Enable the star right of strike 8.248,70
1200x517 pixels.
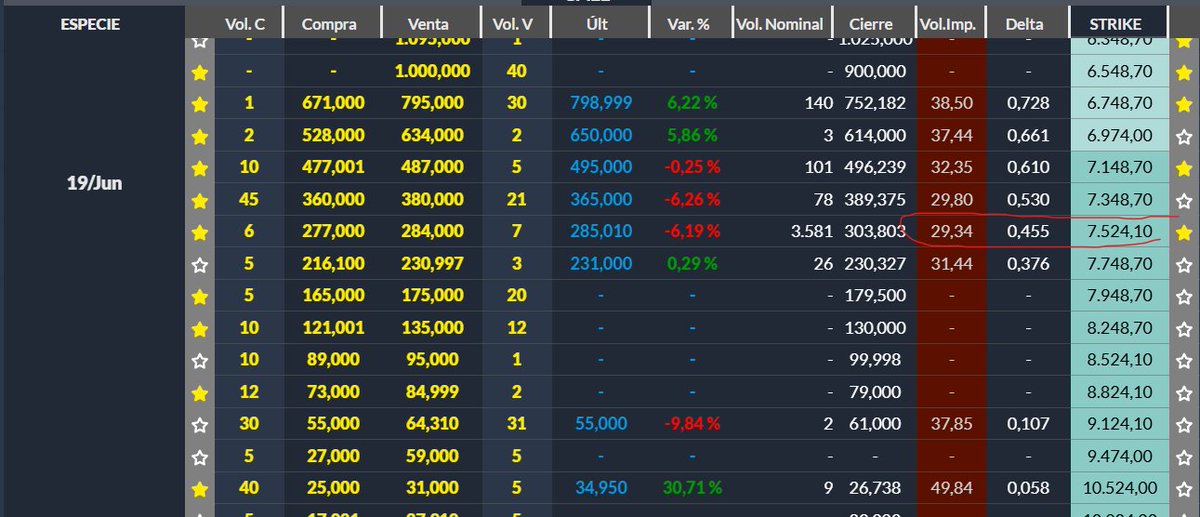pos(1184,328)
